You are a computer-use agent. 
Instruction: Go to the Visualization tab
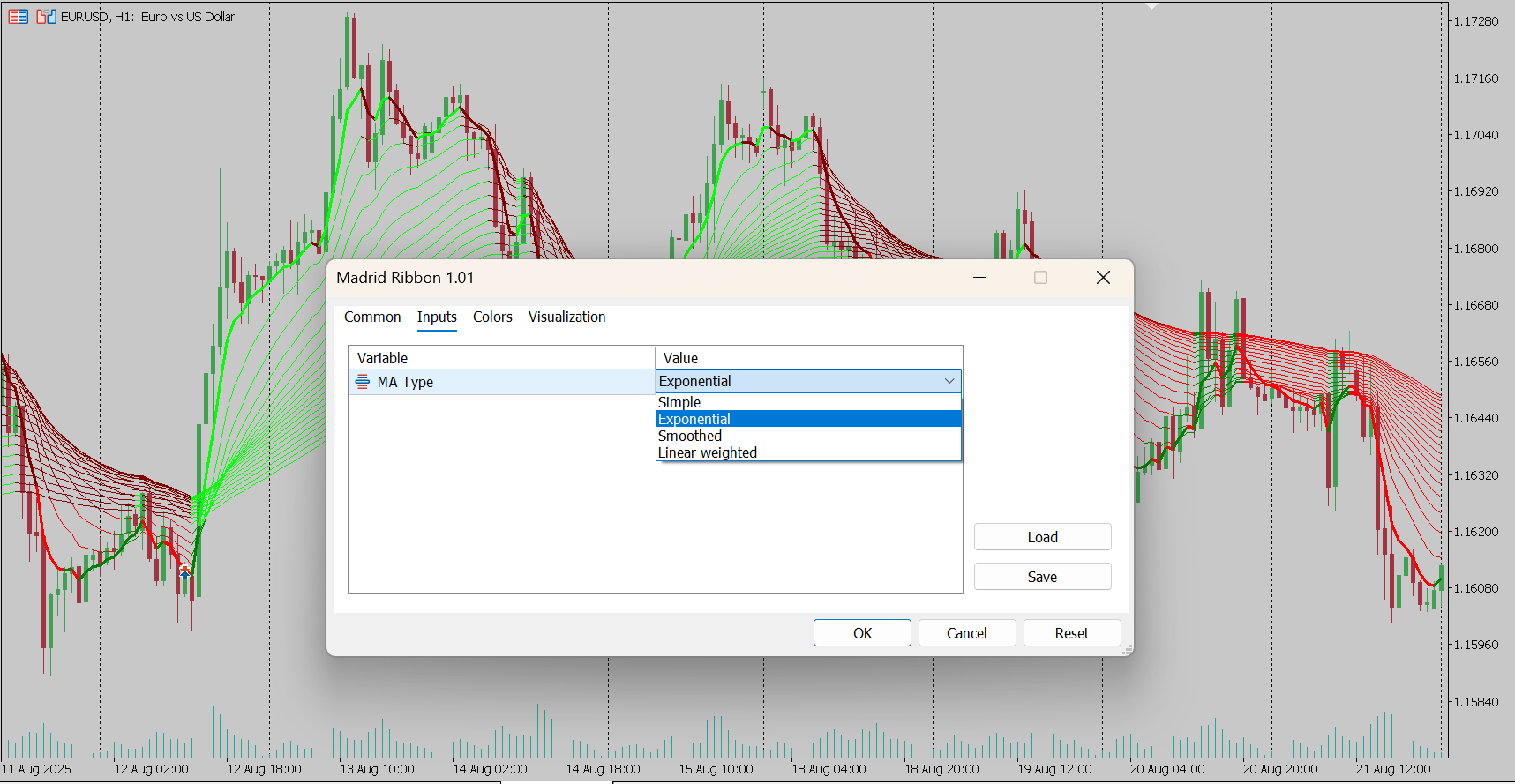[566, 317]
